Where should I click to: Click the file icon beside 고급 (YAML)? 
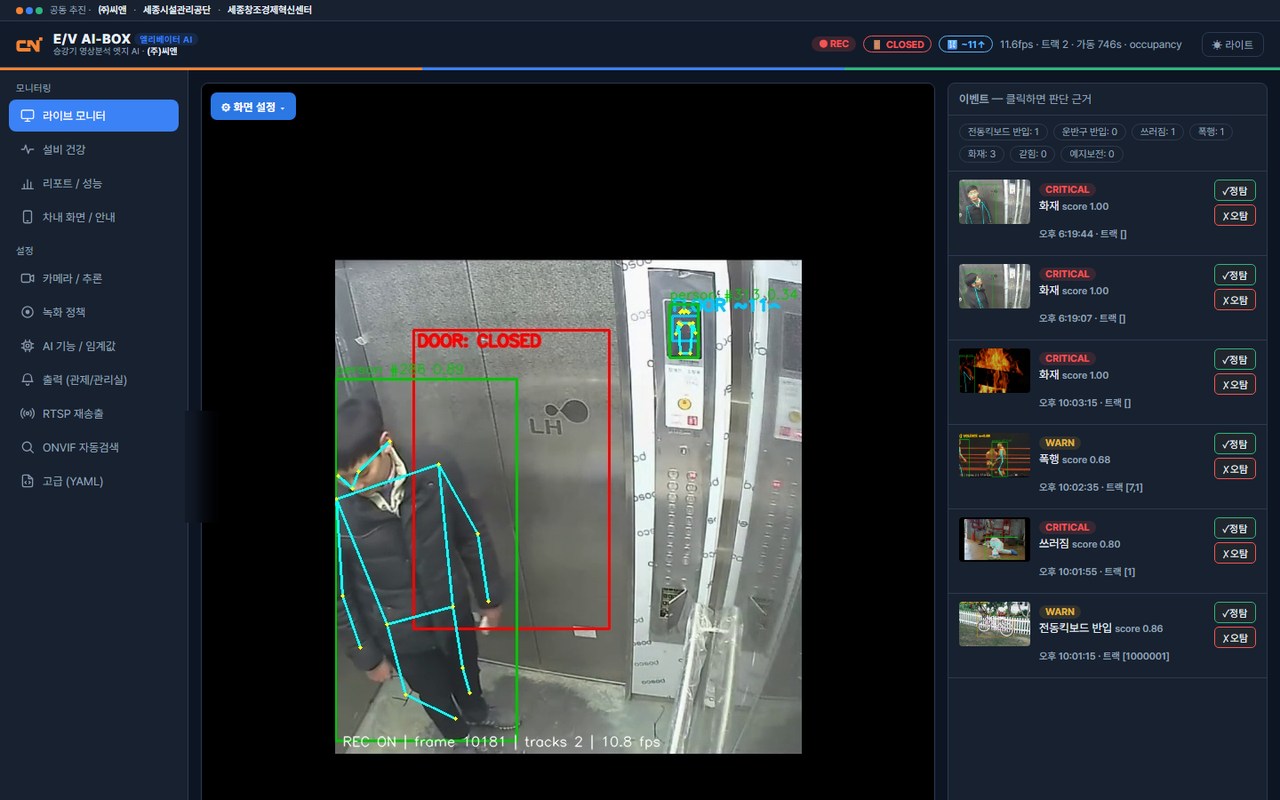[x=27, y=481]
